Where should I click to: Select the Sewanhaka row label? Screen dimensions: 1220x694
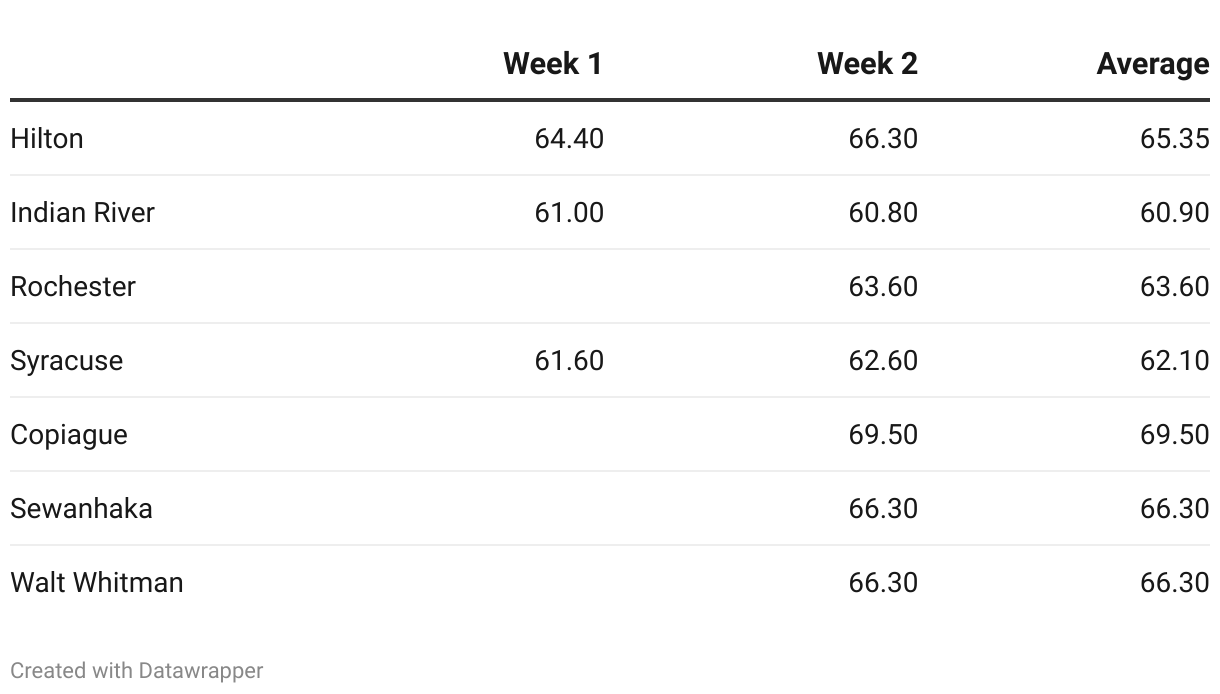pyautogui.click(x=82, y=508)
